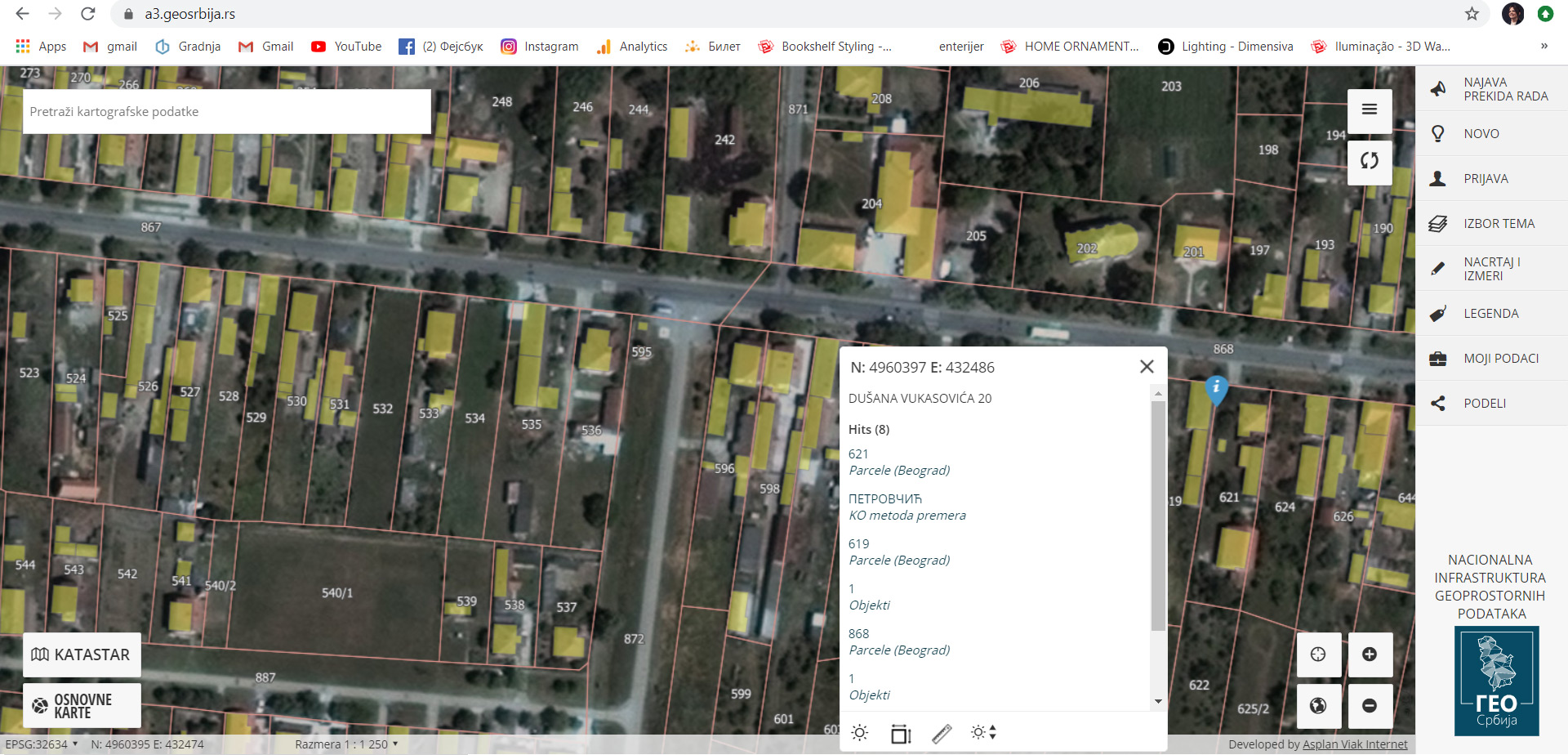1568x755 pixels.
Task: Click the refresh map rotation icon
Action: pyautogui.click(x=1370, y=161)
